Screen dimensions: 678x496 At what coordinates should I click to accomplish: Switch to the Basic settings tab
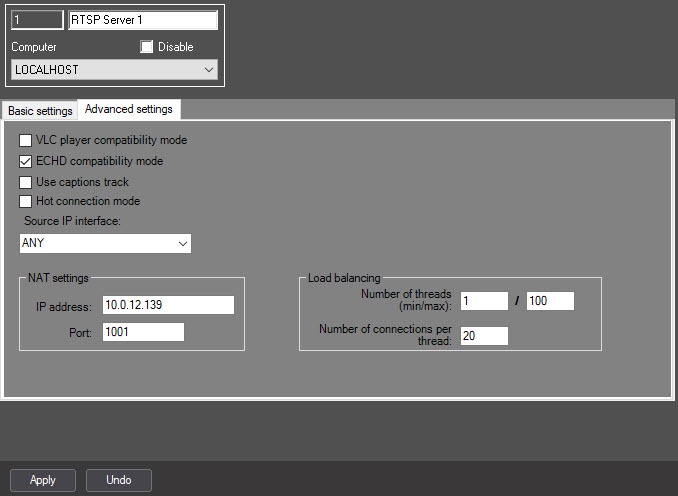(x=40, y=110)
